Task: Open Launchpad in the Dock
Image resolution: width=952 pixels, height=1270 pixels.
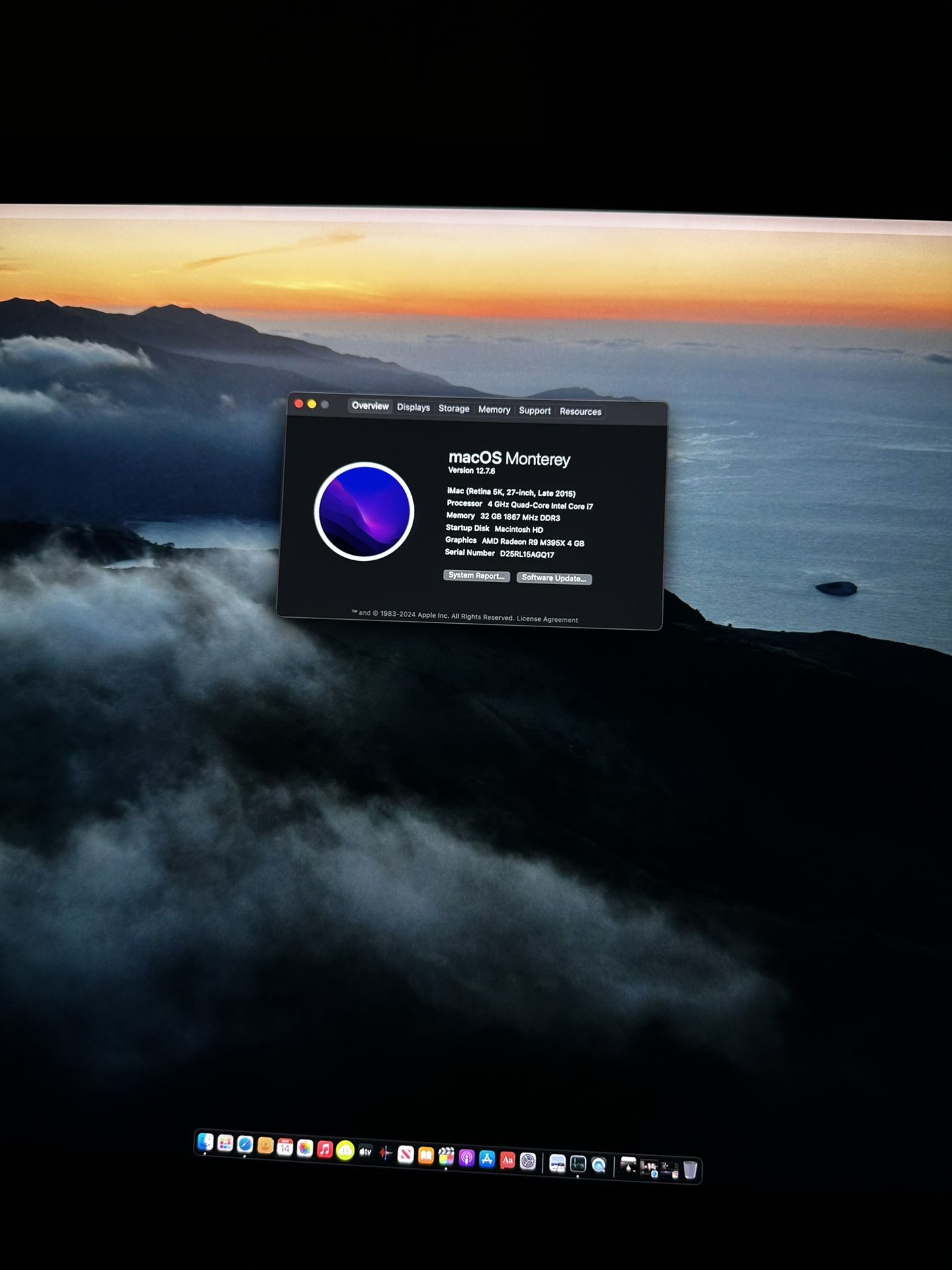Action: [225, 1143]
